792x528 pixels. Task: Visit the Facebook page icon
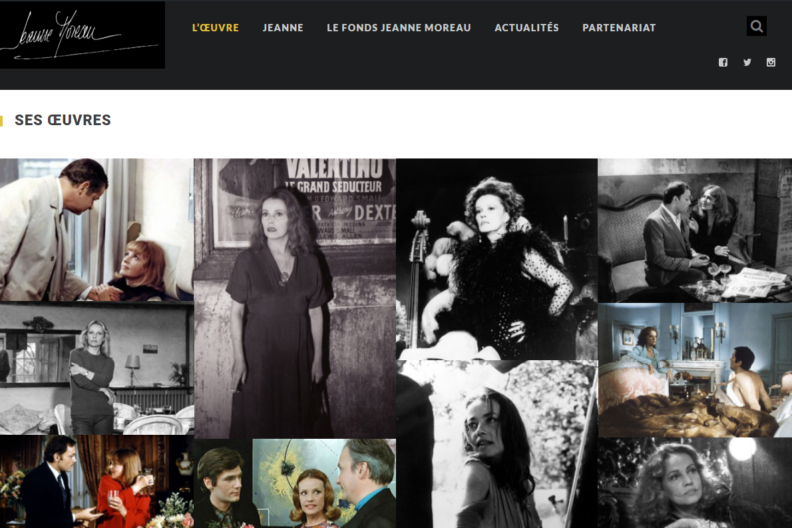click(723, 62)
